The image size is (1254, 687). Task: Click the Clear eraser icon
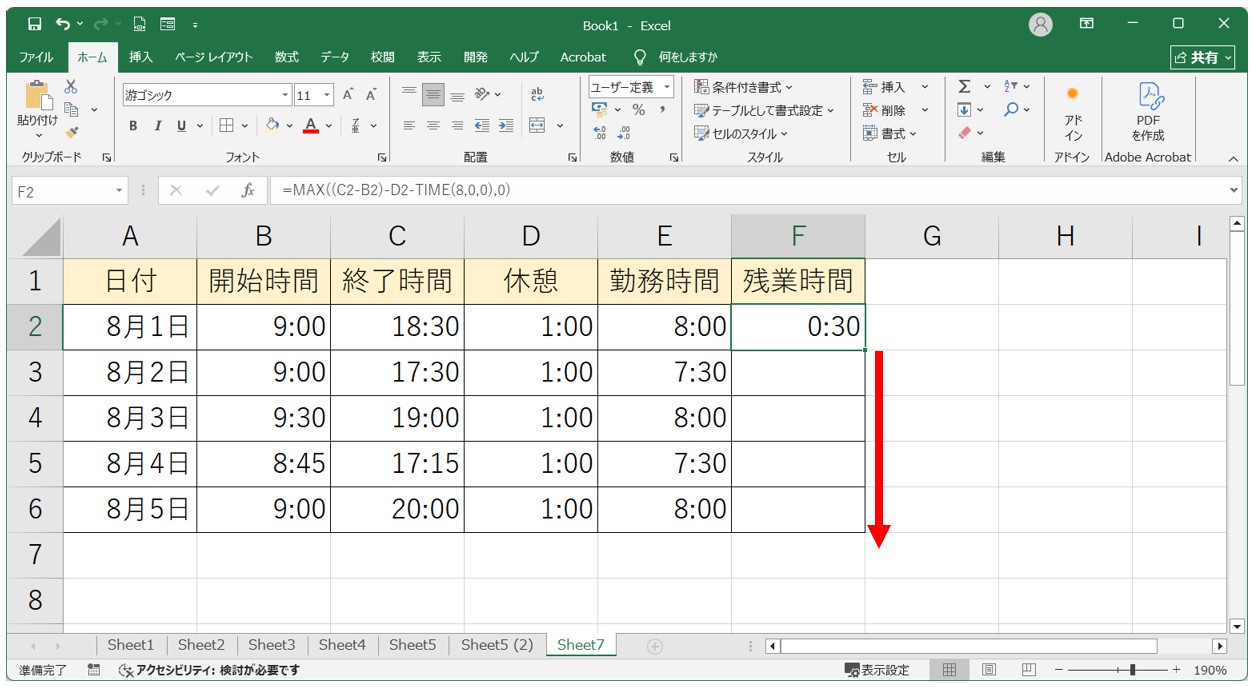click(x=964, y=132)
